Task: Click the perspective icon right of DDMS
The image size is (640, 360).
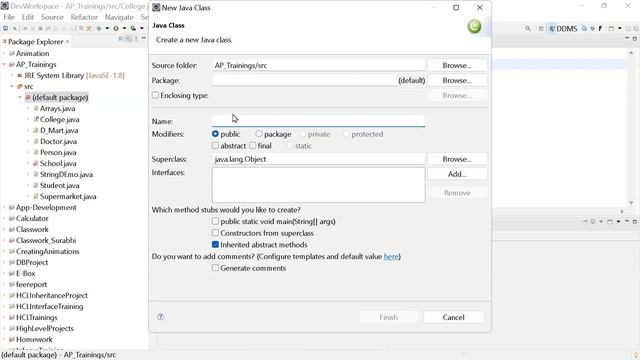Action: click(584, 29)
